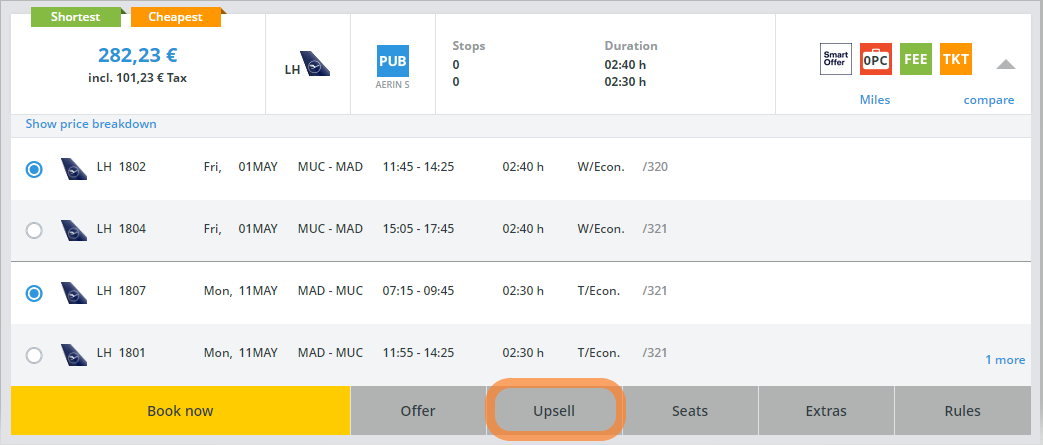Click the blue PUB fare icon

(392, 62)
